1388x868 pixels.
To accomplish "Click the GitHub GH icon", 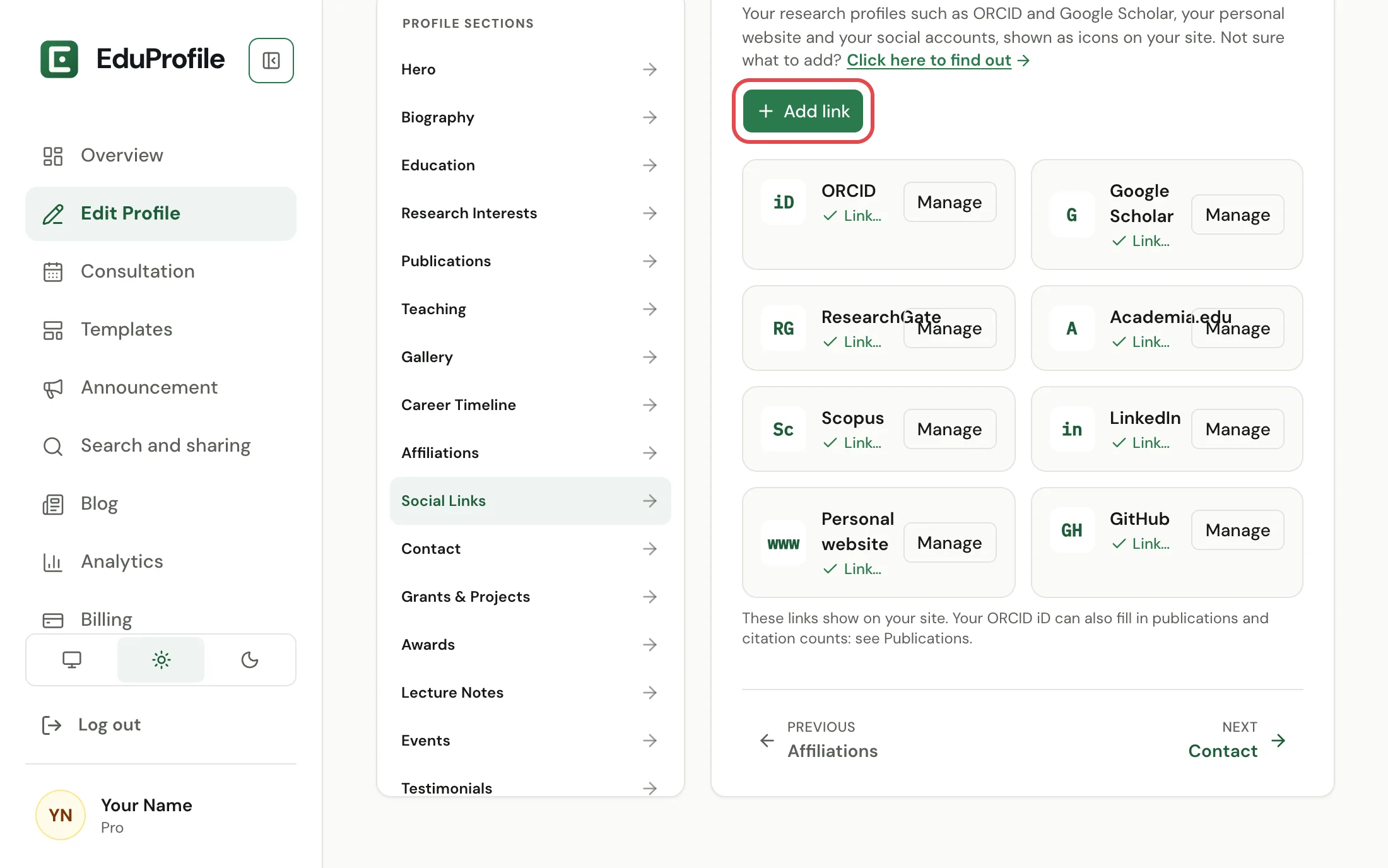I will pyautogui.click(x=1072, y=530).
